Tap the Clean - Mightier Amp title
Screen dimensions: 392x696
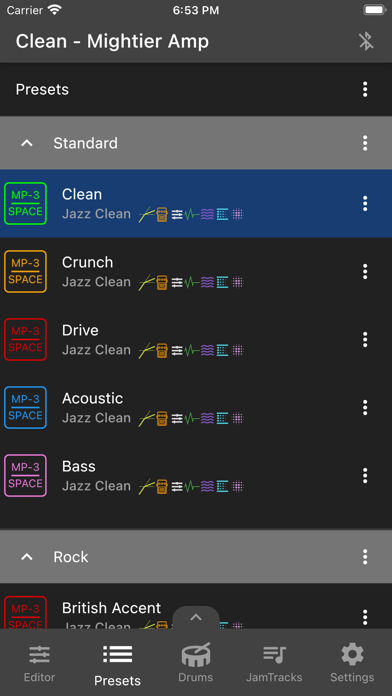pyautogui.click(x=112, y=41)
